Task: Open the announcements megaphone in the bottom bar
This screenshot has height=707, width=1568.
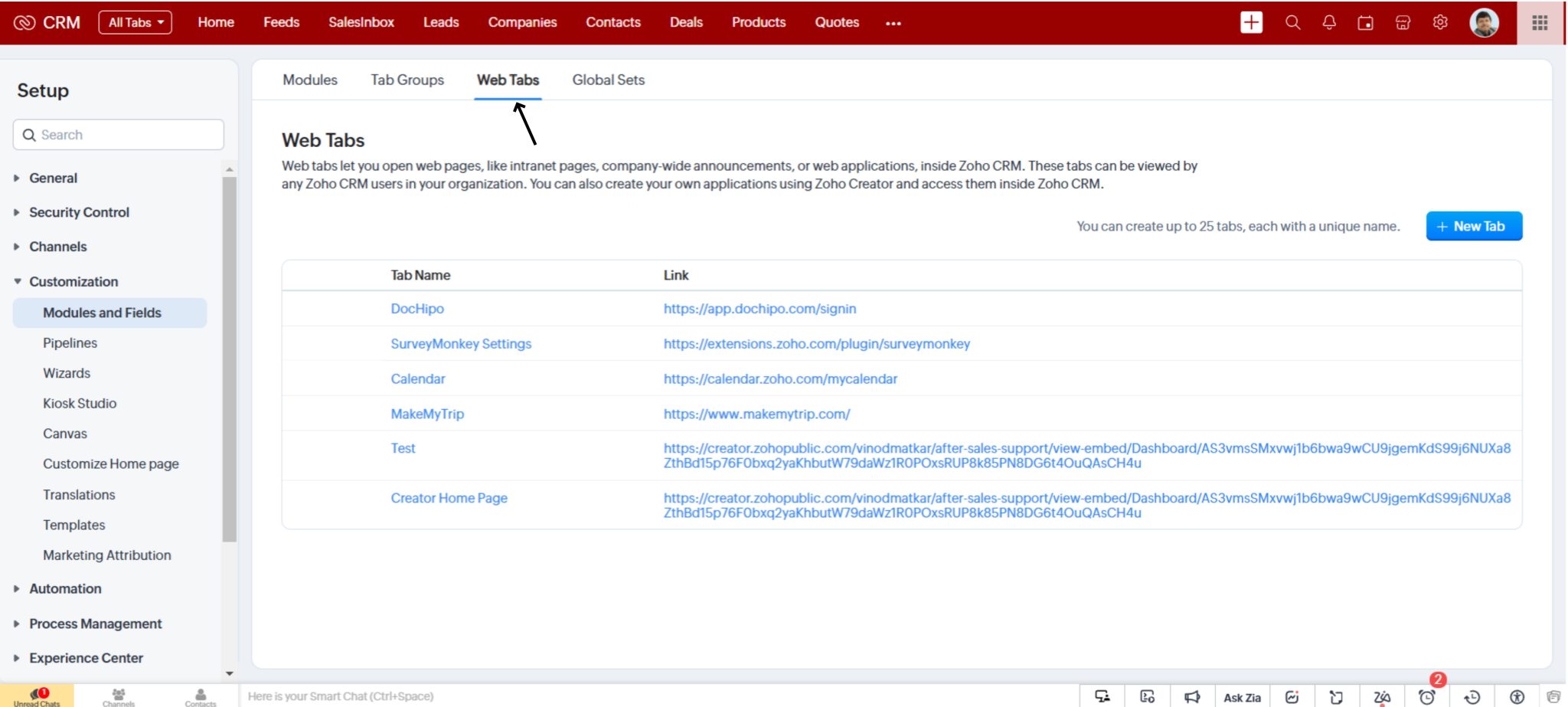Action: 1192,696
